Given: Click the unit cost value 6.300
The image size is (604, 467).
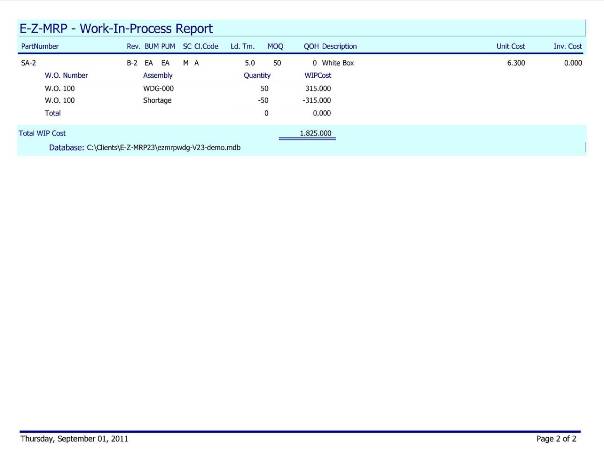Looking at the screenshot, I should (516, 63).
